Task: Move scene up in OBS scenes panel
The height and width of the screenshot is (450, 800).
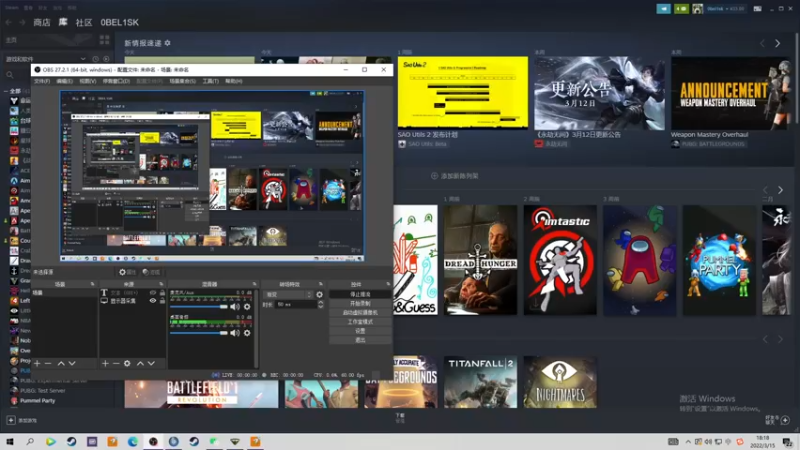Action: point(61,363)
